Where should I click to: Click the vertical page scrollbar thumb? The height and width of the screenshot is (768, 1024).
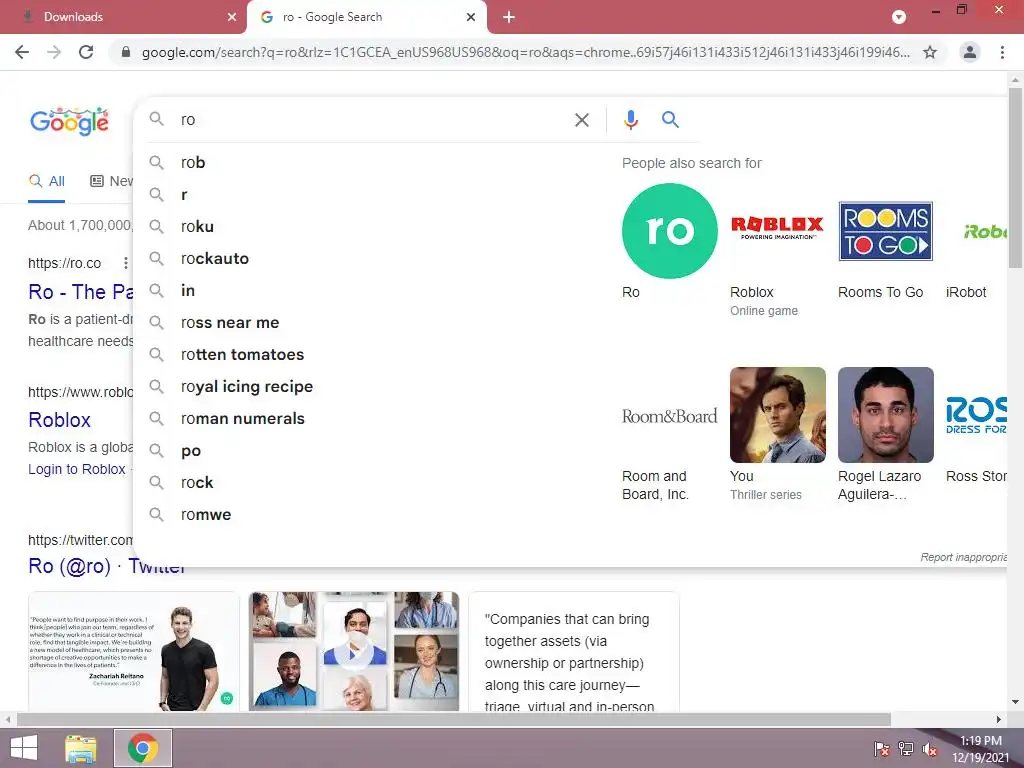(x=1015, y=178)
